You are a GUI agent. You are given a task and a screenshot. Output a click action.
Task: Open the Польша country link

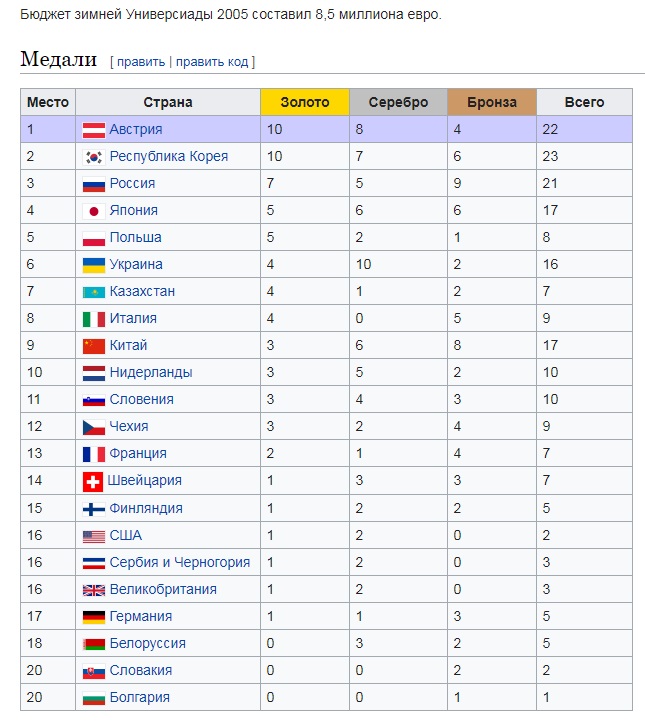point(135,238)
